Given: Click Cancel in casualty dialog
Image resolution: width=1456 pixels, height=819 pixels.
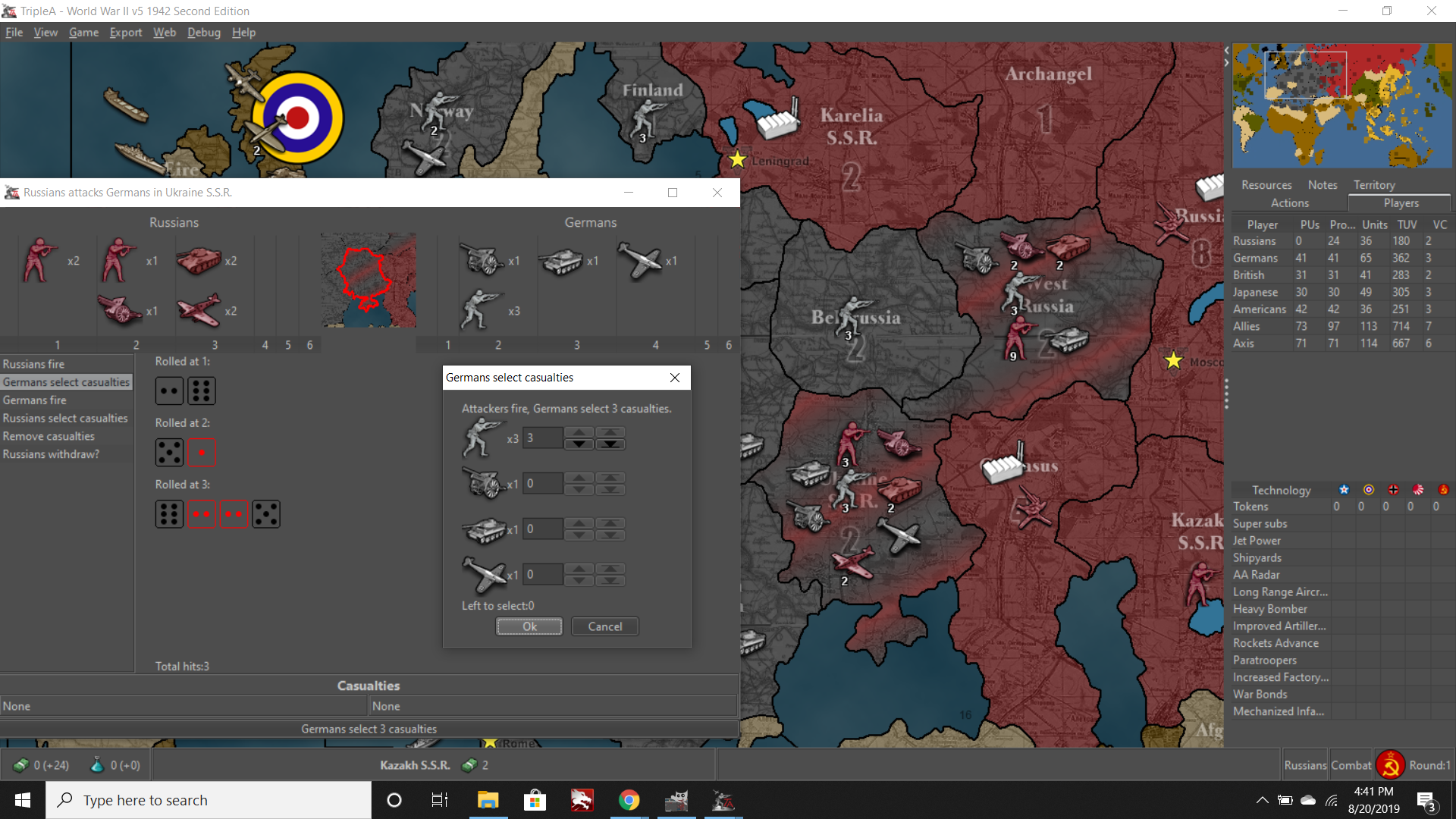Looking at the screenshot, I should [x=605, y=626].
